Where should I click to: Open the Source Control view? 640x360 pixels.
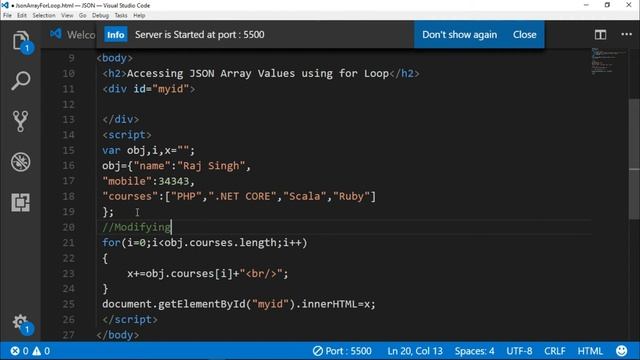pyautogui.click(x=20, y=121)
